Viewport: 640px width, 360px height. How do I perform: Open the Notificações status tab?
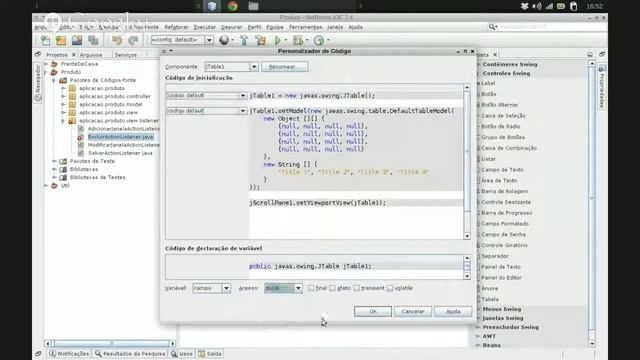[x=69, y=353]
